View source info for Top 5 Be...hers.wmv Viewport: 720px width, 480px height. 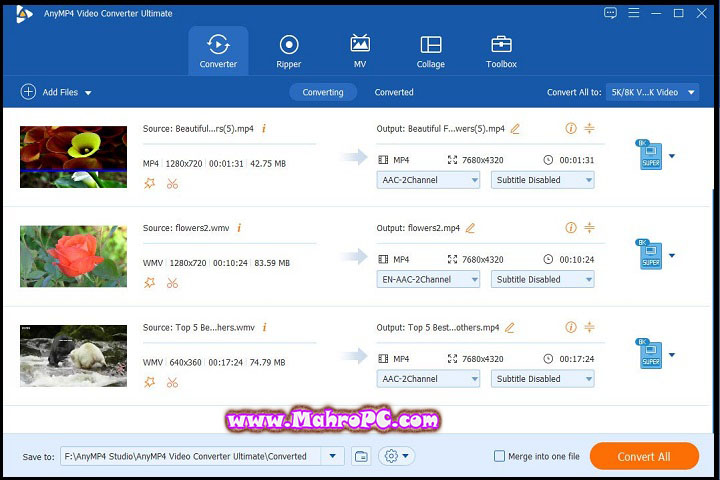click(264, 327)
